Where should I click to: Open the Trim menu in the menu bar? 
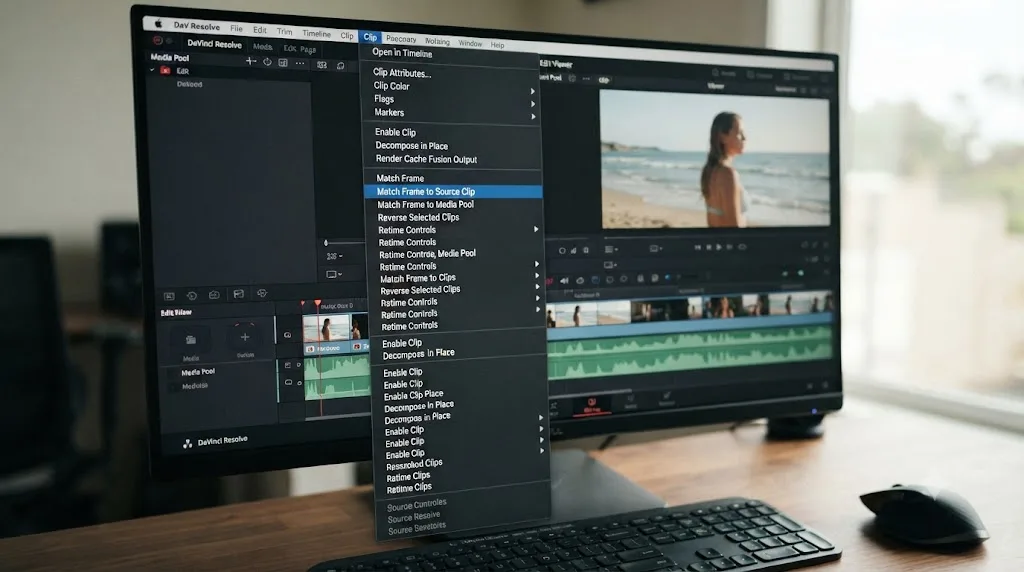coord(284,31)
